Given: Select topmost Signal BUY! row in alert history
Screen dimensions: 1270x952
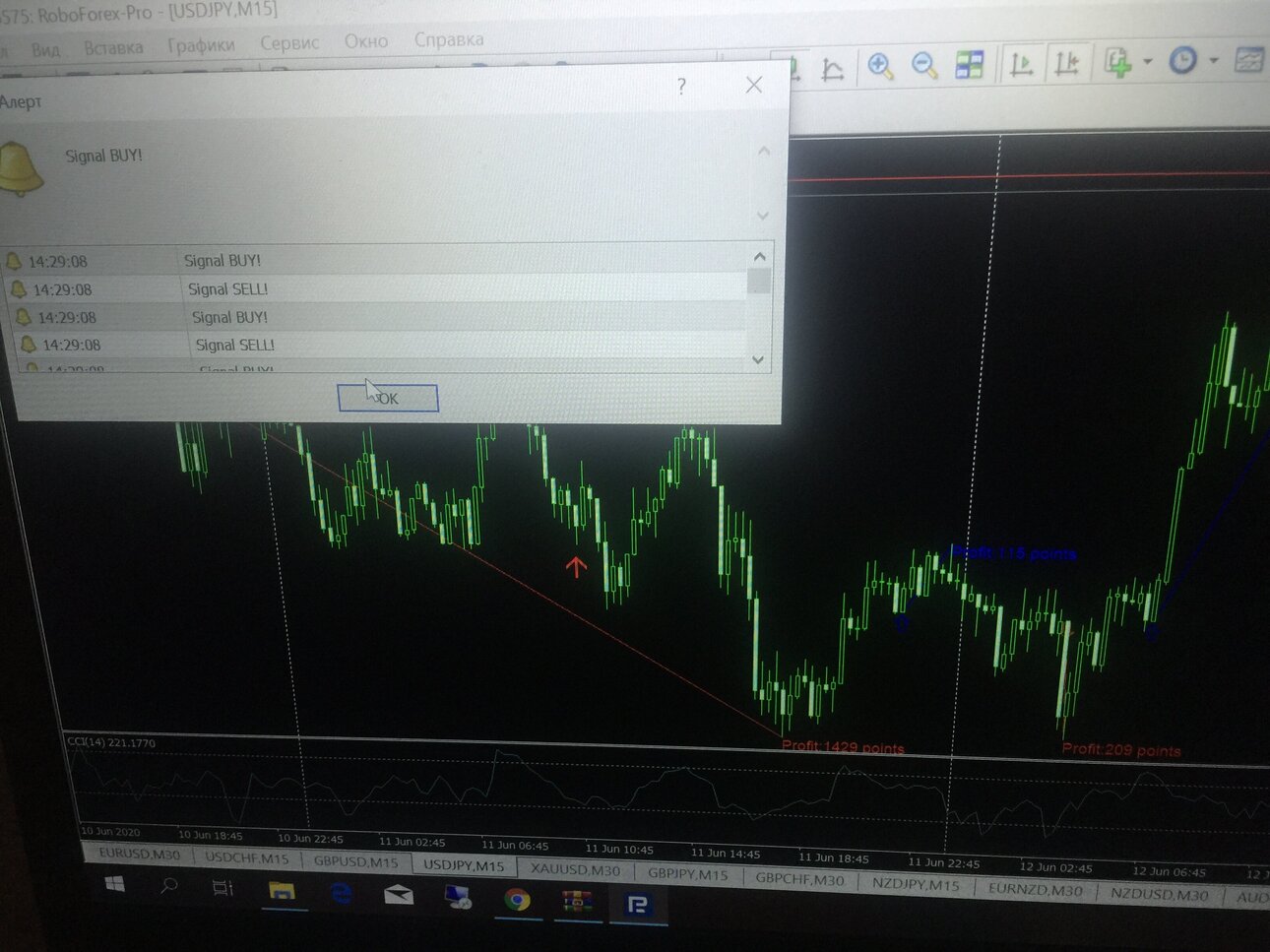Looking at the screenshot, I should pyautogui.click(x=374, y=260).
